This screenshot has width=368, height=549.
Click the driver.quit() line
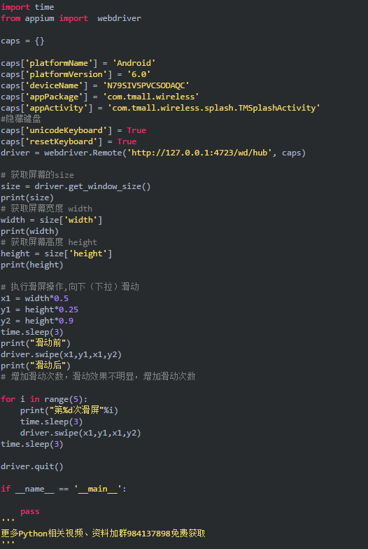pos(32,466)
